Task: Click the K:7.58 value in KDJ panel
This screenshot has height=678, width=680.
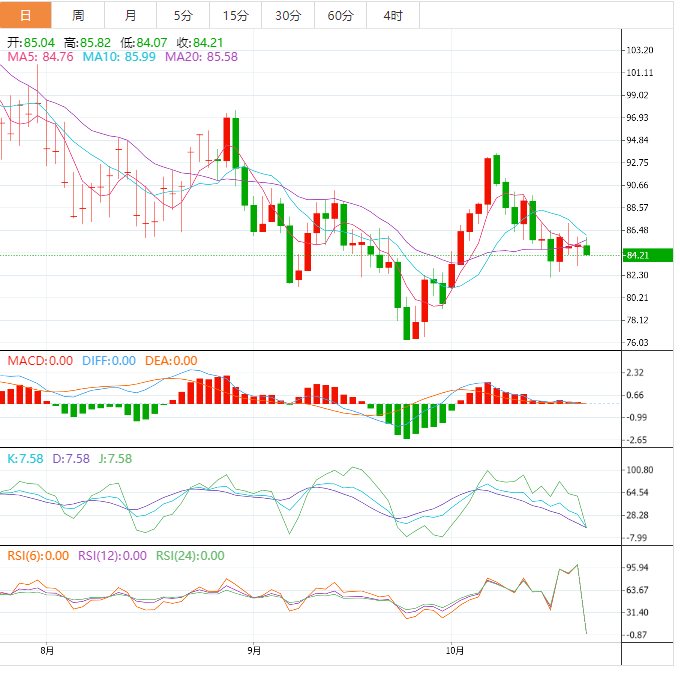Action: tap(25, 459)
